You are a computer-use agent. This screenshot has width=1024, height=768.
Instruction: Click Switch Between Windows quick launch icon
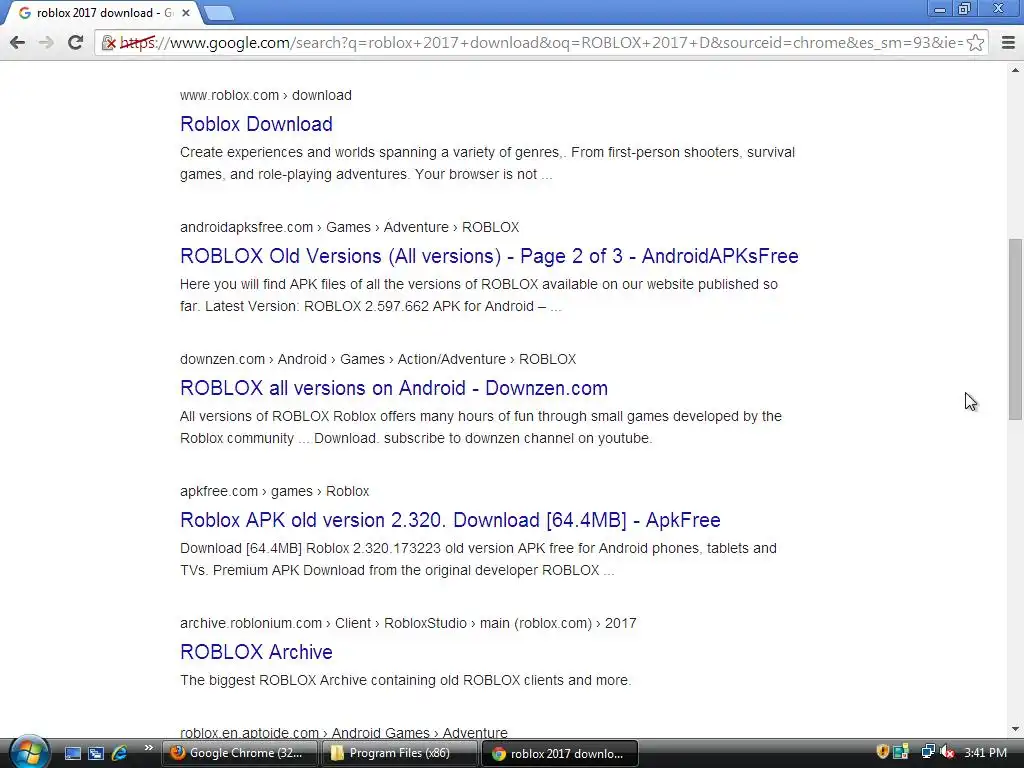(96, 753)
